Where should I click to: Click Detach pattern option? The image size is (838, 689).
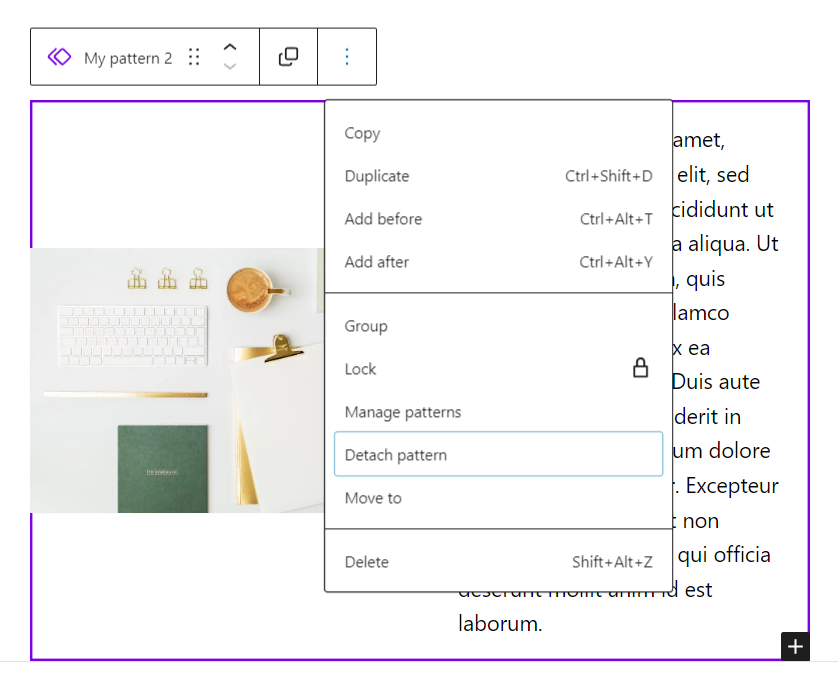pos(498,454)
